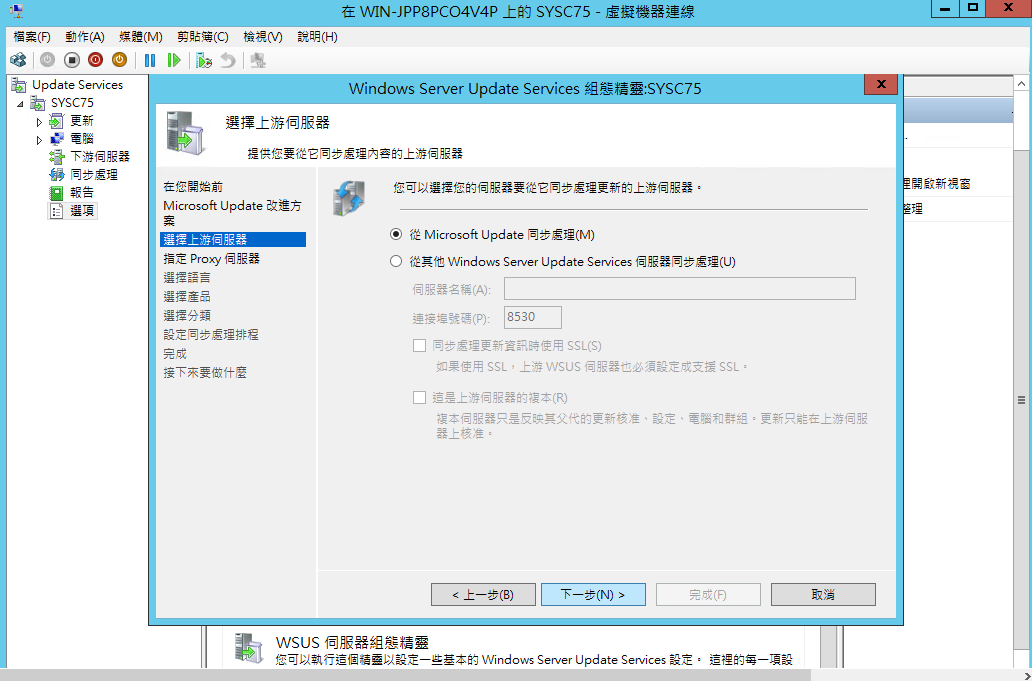Image resolution: width=1032 pixels, height=681 pixels.
Task: Click the wizard header server icon
Action: click(x=186, y=132)
